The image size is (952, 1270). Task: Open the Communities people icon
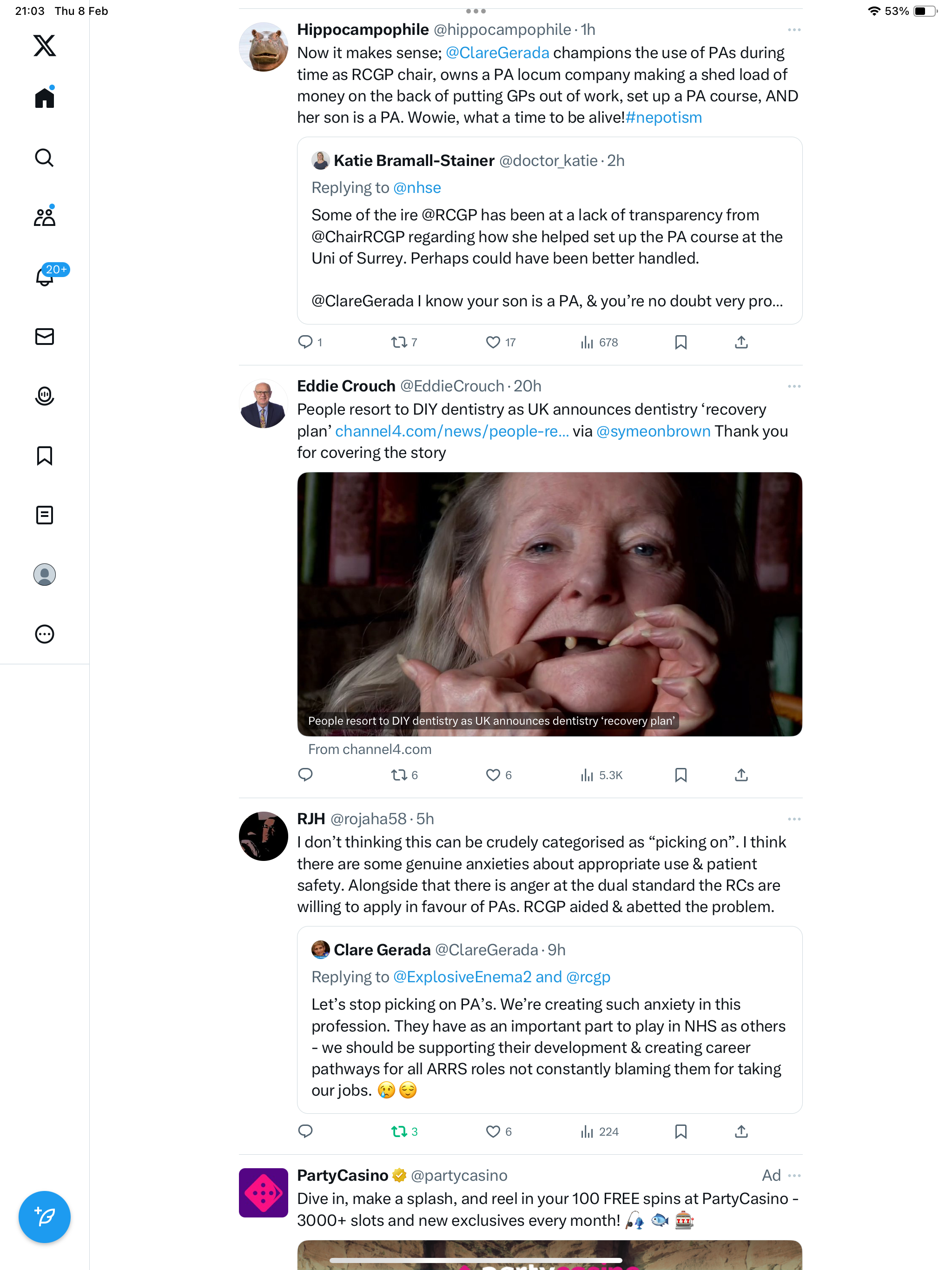(x=44, y=217)
